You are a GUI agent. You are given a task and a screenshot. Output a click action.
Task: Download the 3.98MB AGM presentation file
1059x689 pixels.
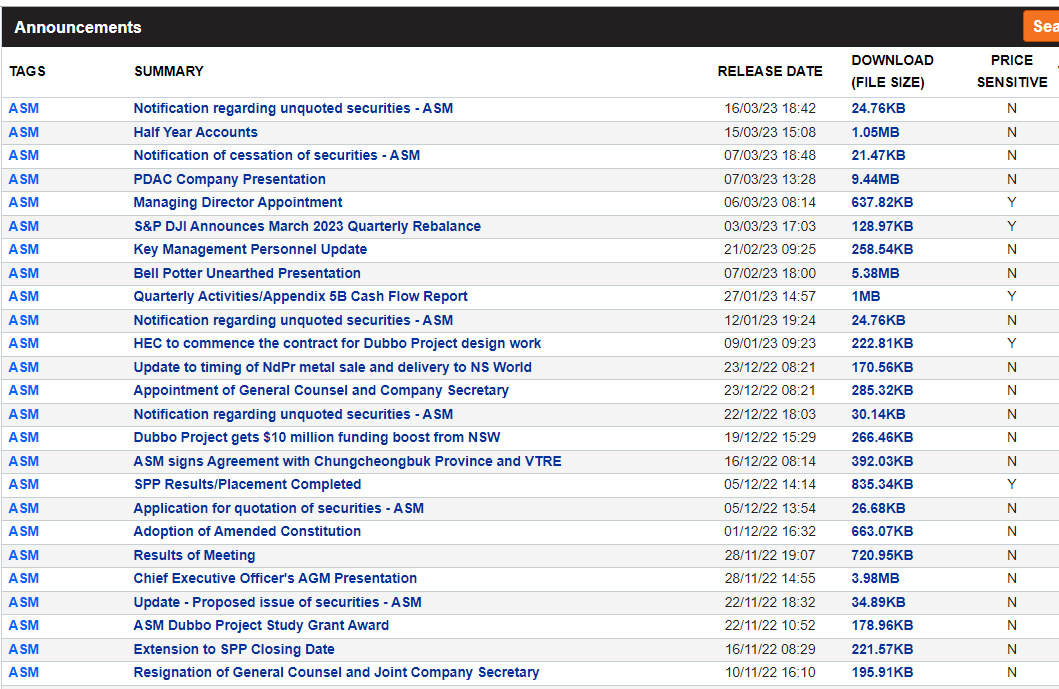tap(875, 578)
